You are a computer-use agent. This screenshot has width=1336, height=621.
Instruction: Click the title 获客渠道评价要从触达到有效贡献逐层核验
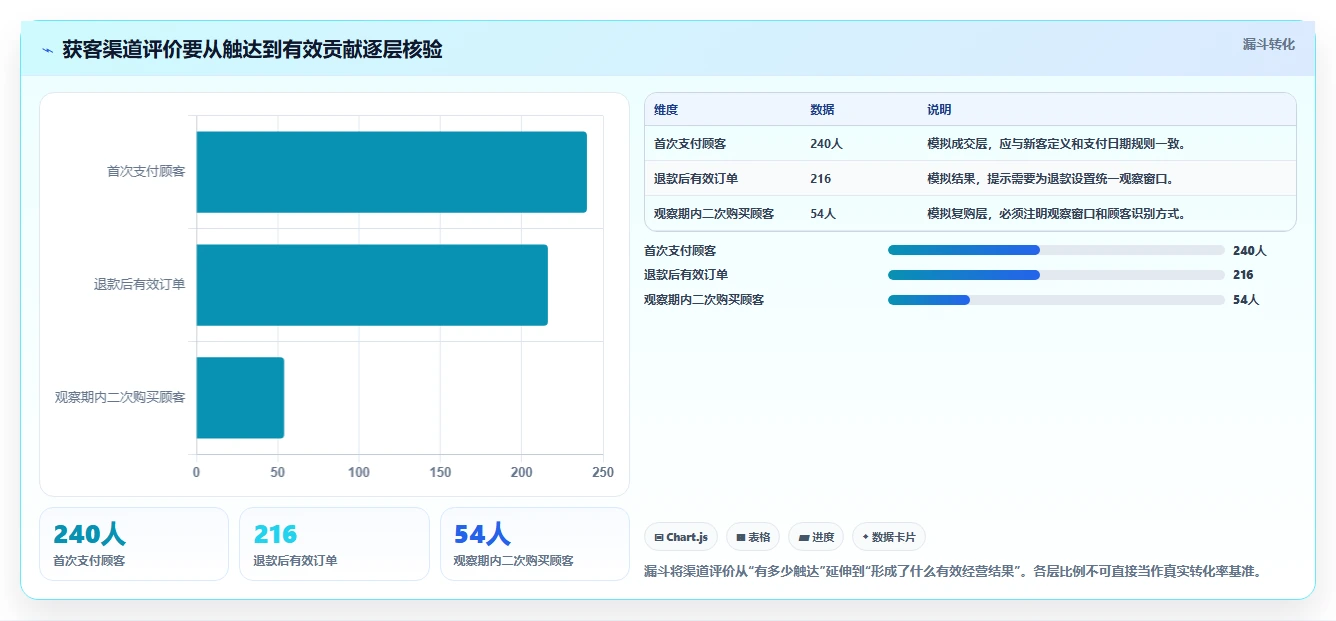(252, 50)
